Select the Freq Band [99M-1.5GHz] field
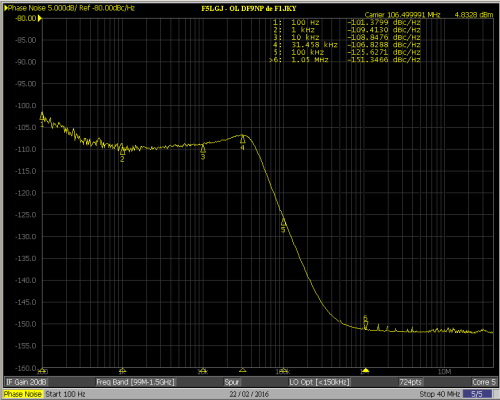This screenshot has height=400, width=500. [135, 382]
